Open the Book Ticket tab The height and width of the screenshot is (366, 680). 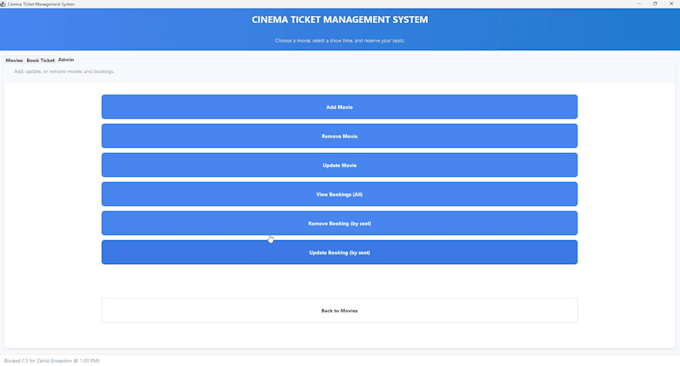40,60
